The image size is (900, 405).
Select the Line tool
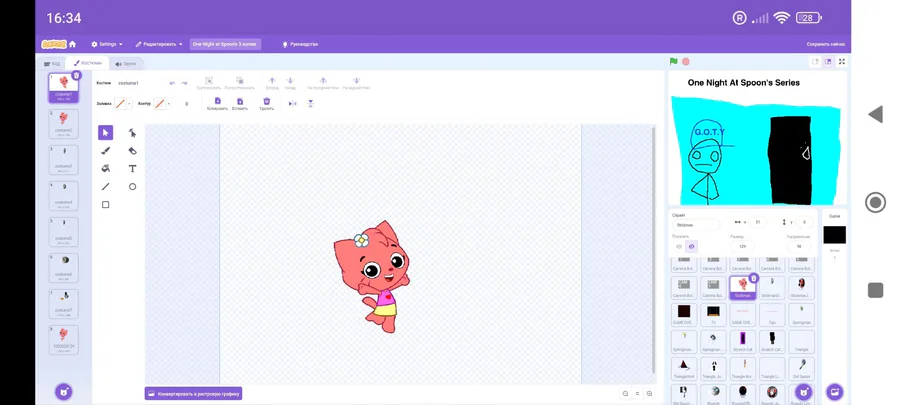pos(105,186)
